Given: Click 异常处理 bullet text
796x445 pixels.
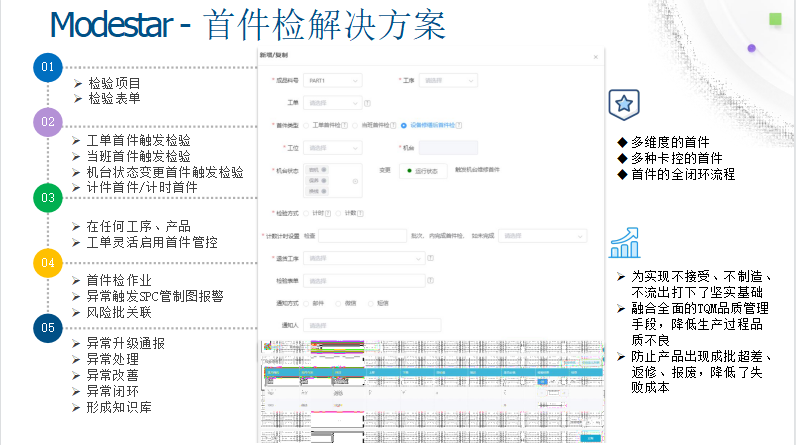Looking at the screenshot, I should pyautogui.click(x=112, y=359).
